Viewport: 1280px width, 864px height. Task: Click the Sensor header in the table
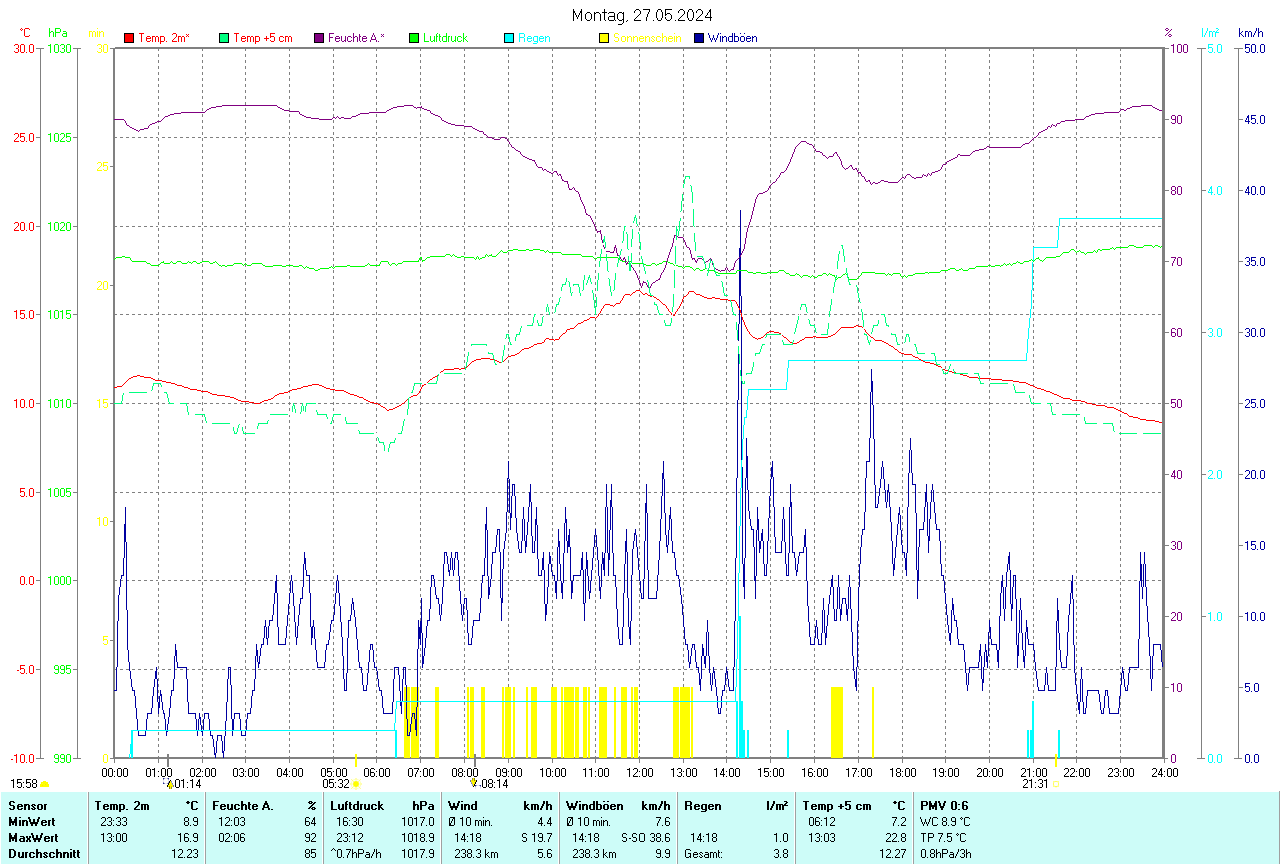coord(26,806)
